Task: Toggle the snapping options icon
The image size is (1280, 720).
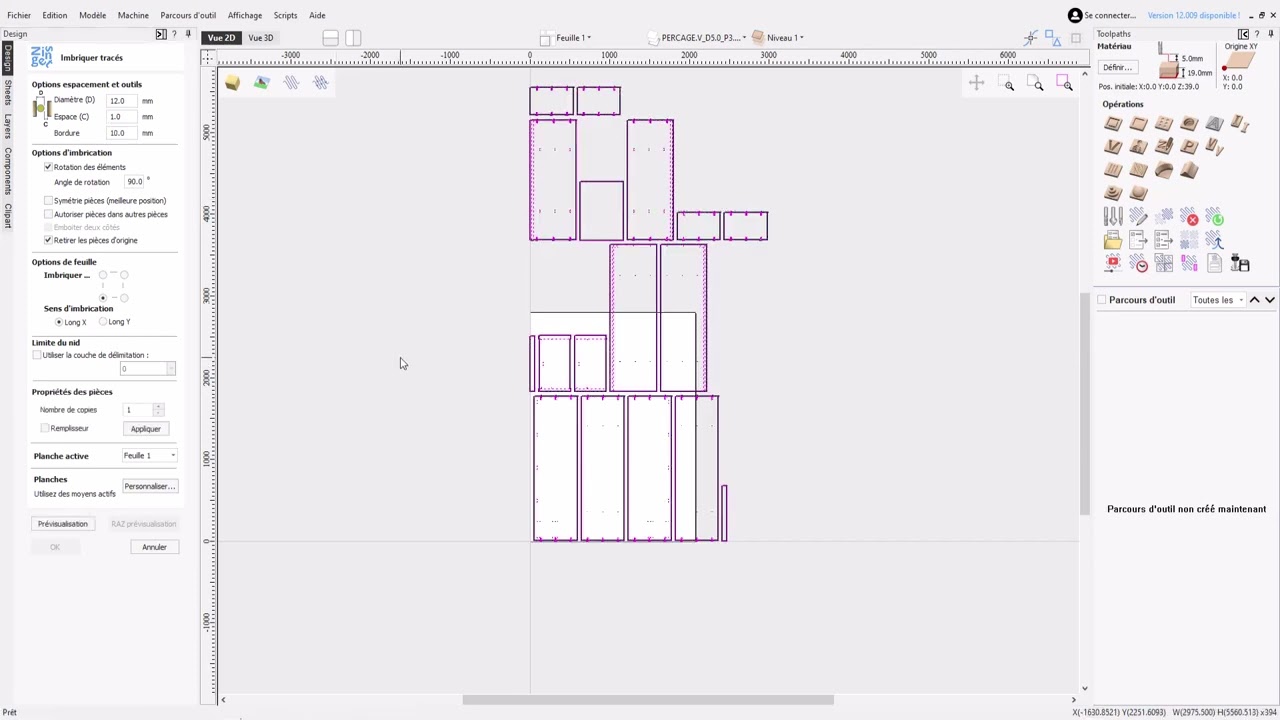Action: click(x=1031, y=37)
